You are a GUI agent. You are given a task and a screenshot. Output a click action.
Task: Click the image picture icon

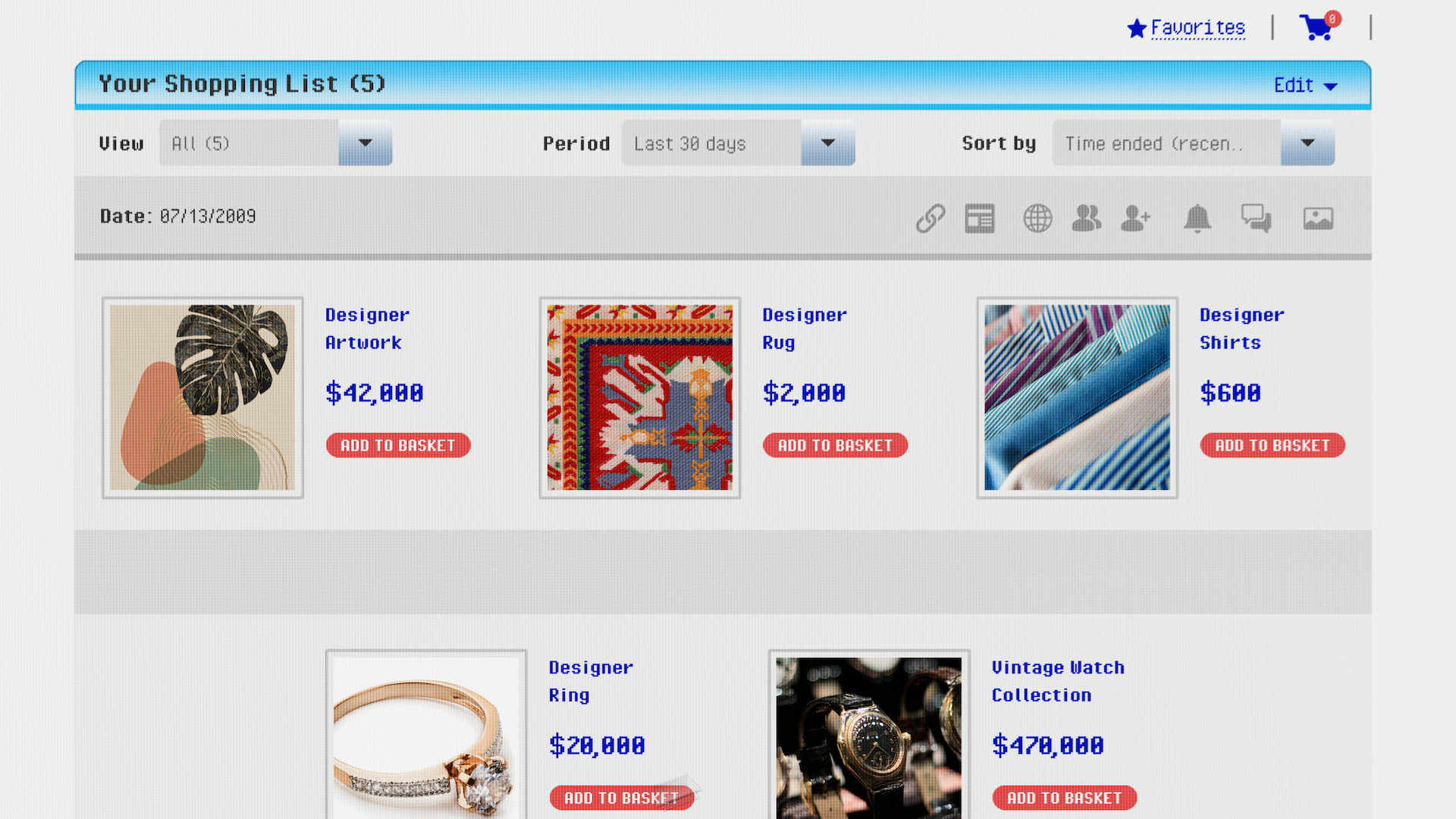pyautogui.click(x=1318, y=218)
